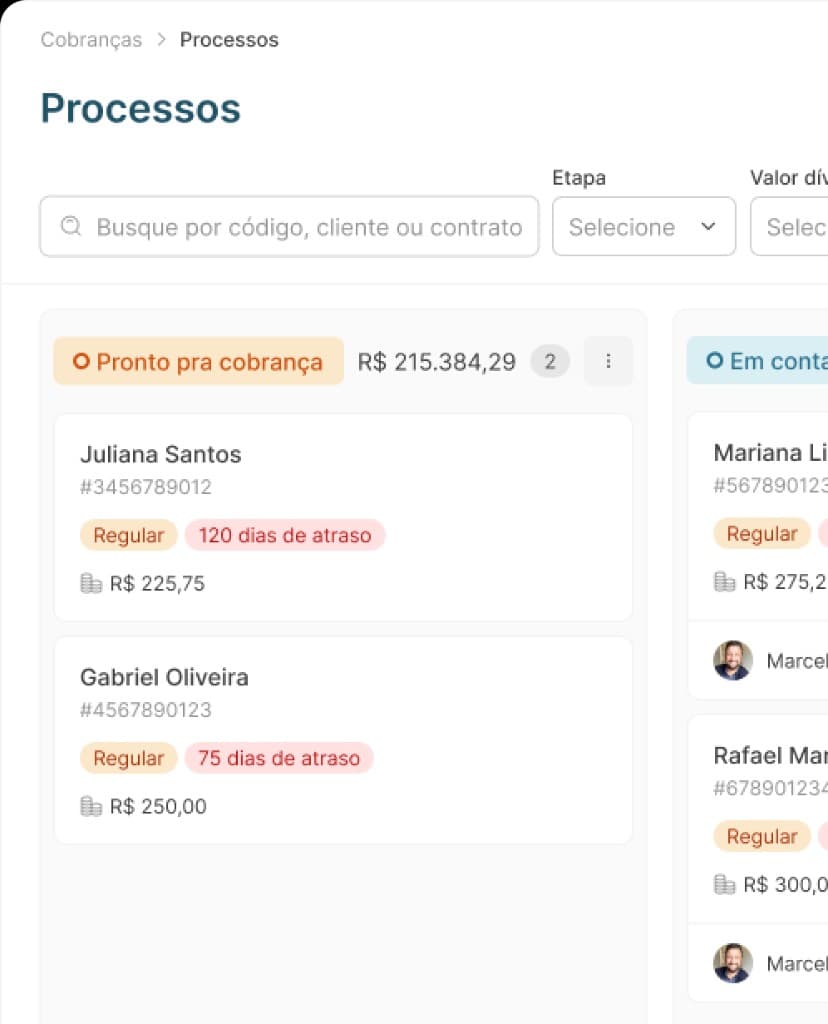Click the count badge showing 2
Screen dimensions: 828x1024
[549, 361]
